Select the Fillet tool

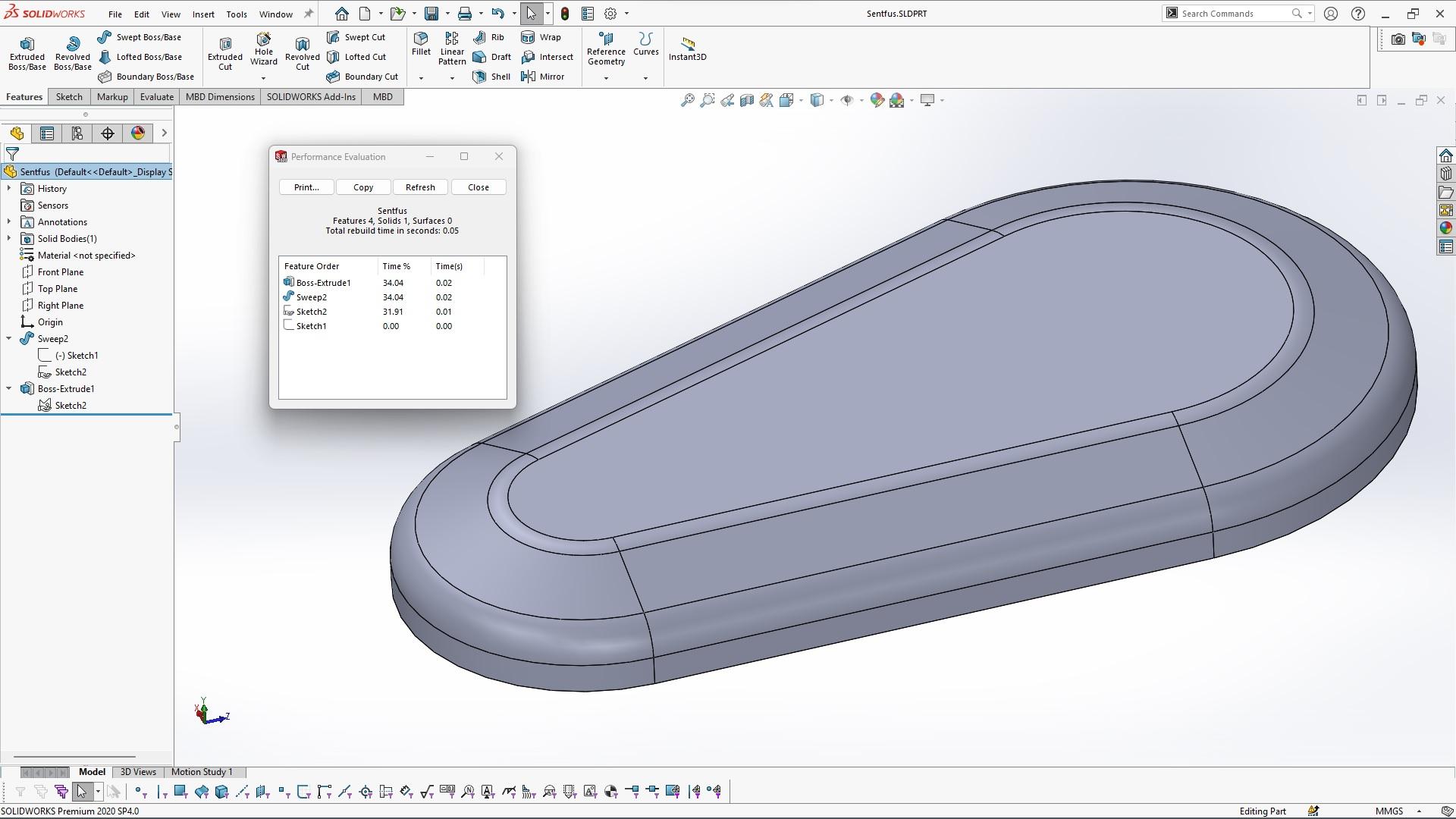(x=421, y=44)
